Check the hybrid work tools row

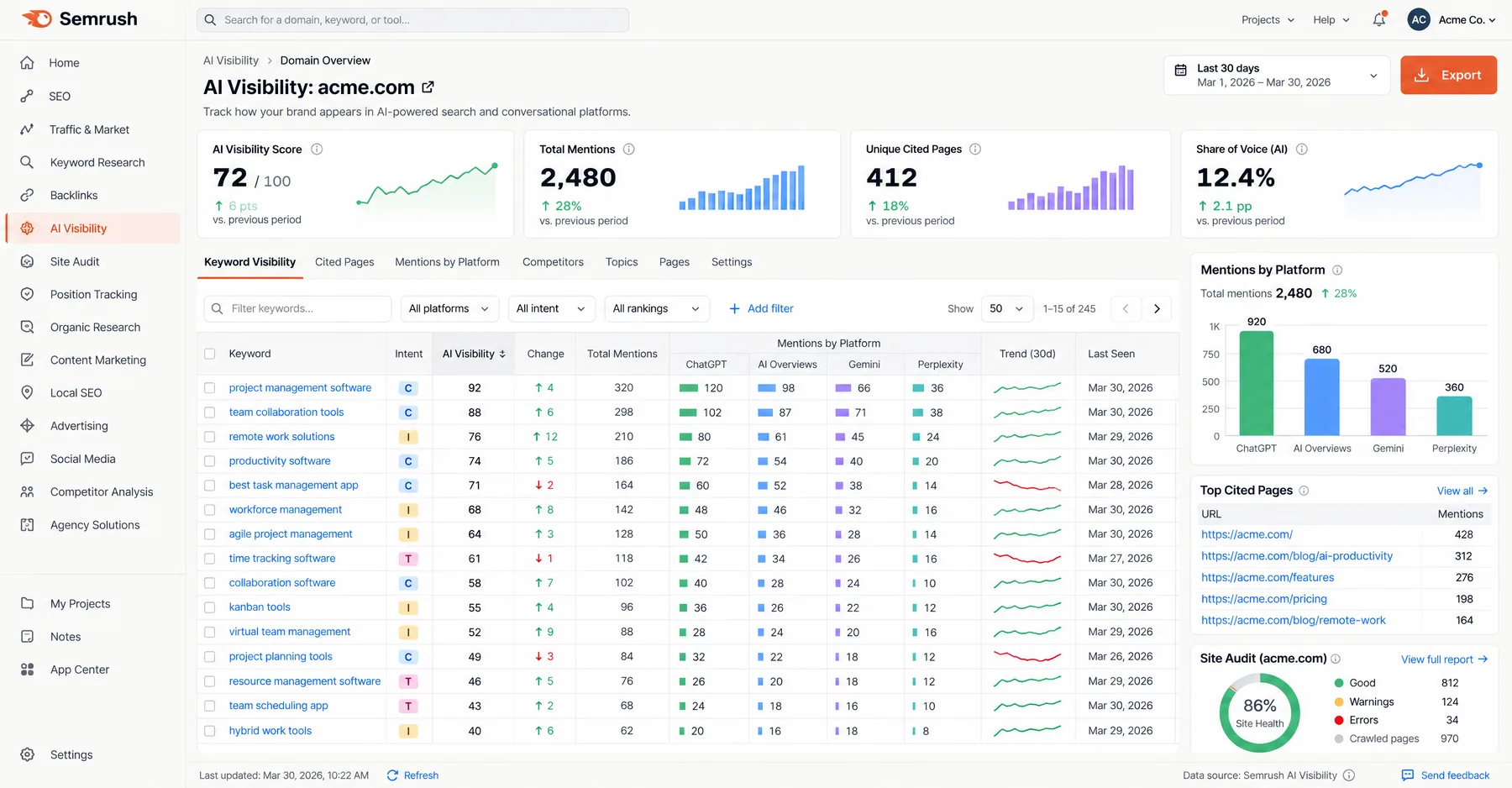point(210,731)
